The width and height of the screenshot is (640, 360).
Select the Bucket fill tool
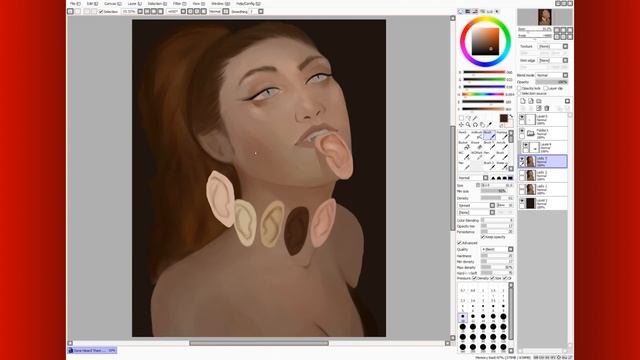[x=464, y=146]
